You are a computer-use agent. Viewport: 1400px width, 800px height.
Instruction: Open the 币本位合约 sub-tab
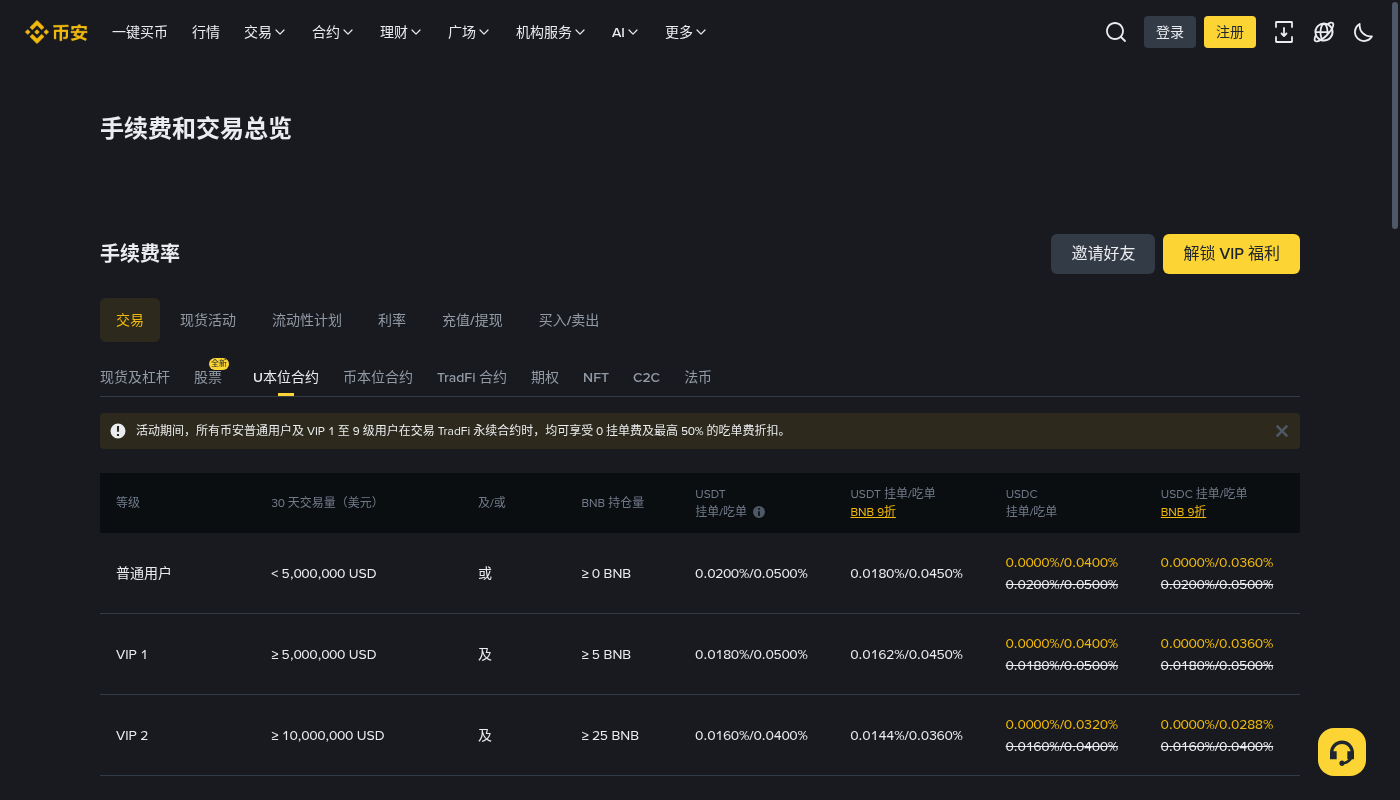(x=378, y=377)
